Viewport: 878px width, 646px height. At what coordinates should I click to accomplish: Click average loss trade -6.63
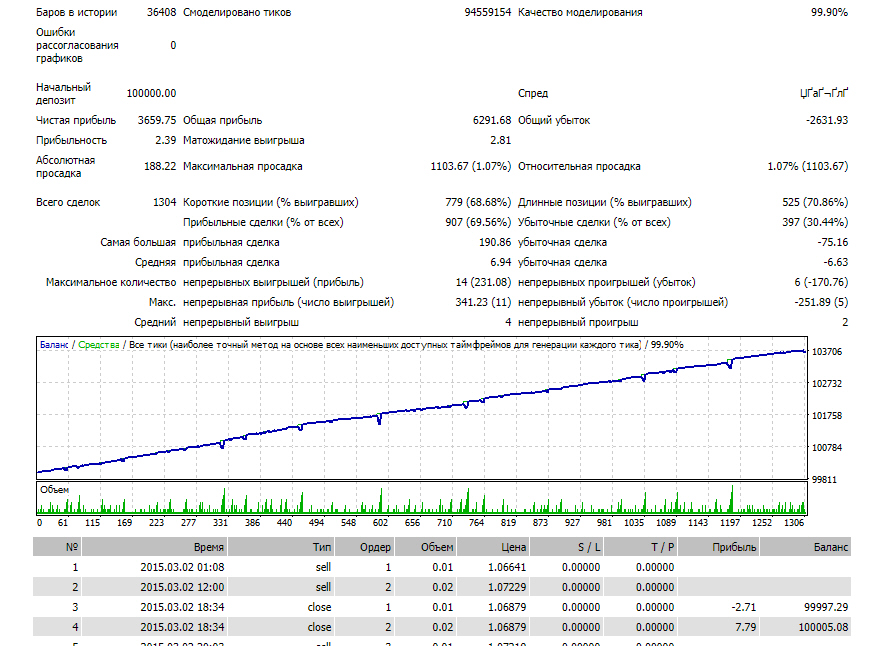click(835, 263)
